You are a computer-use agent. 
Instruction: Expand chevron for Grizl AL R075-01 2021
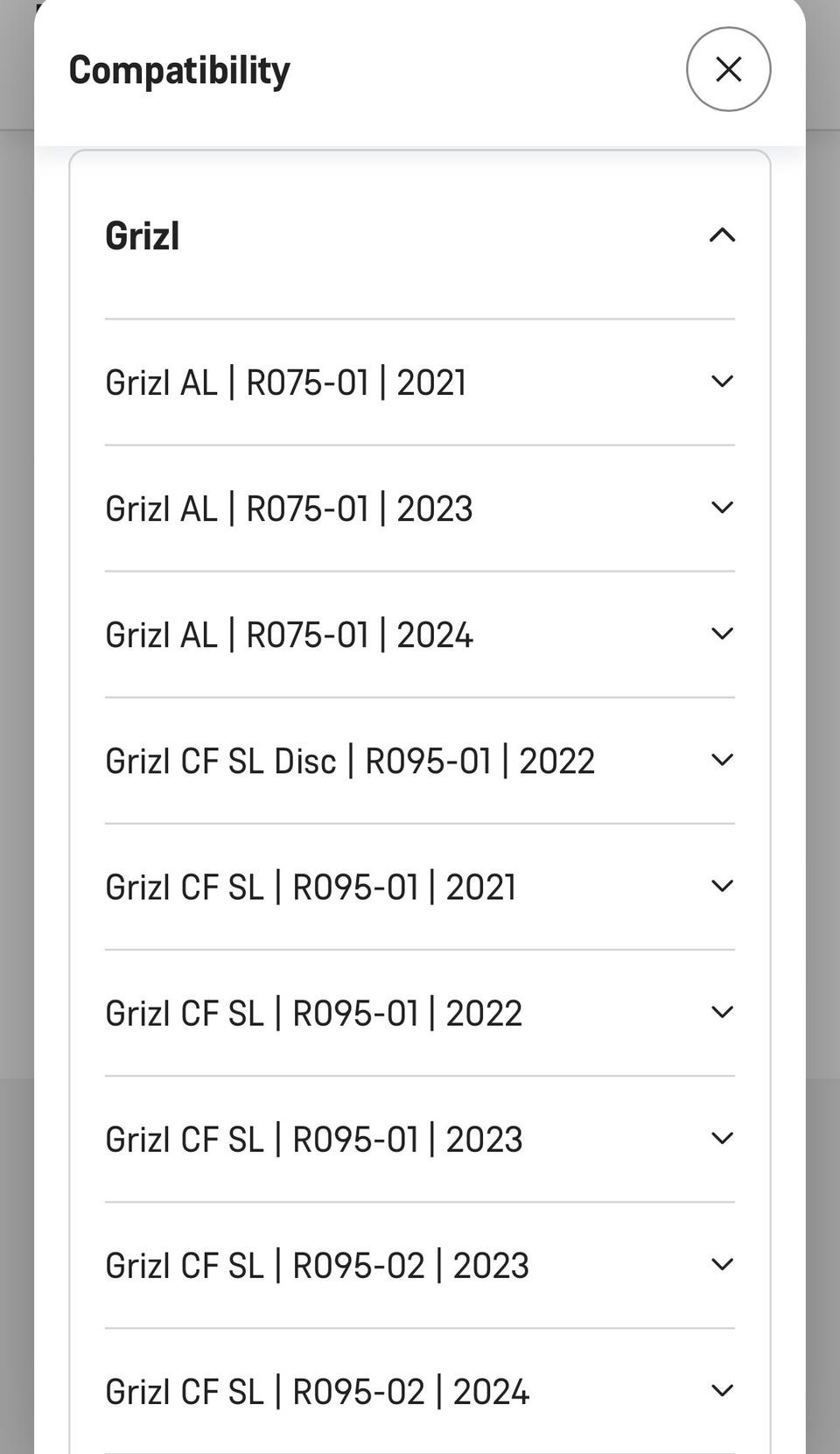click(x=722, y=382)
